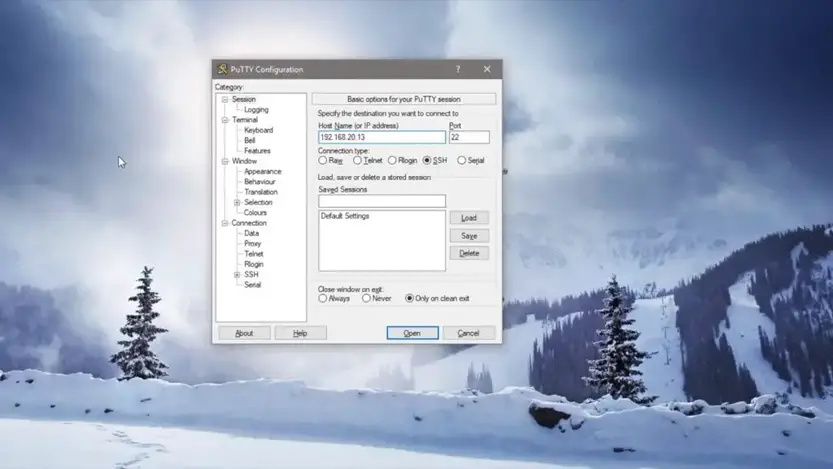833x469 pixels.
Task: Select the Serial connection type radio button
Action: point(462,160)
